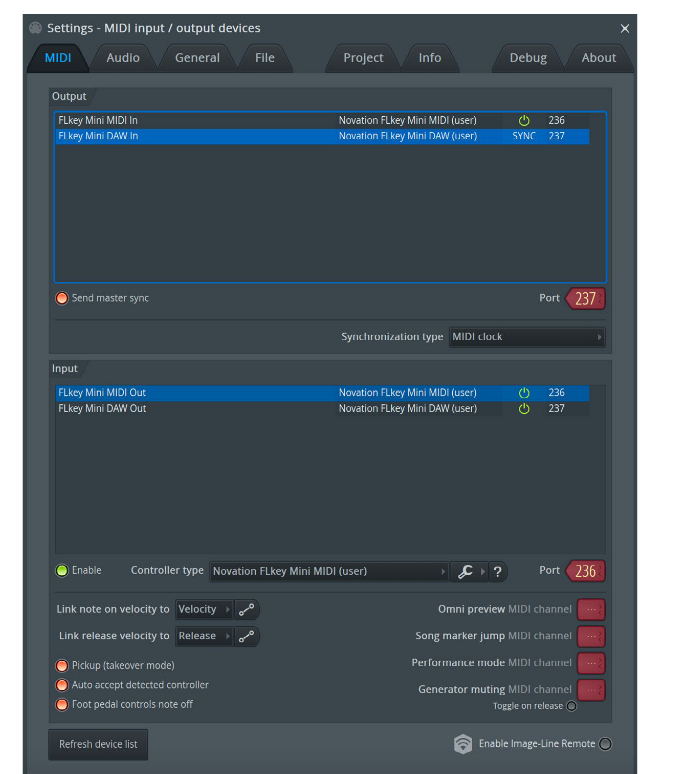Viewport: 675px width, 774px height.
Task: Toggle the Enable input device option
Action: 62,571
